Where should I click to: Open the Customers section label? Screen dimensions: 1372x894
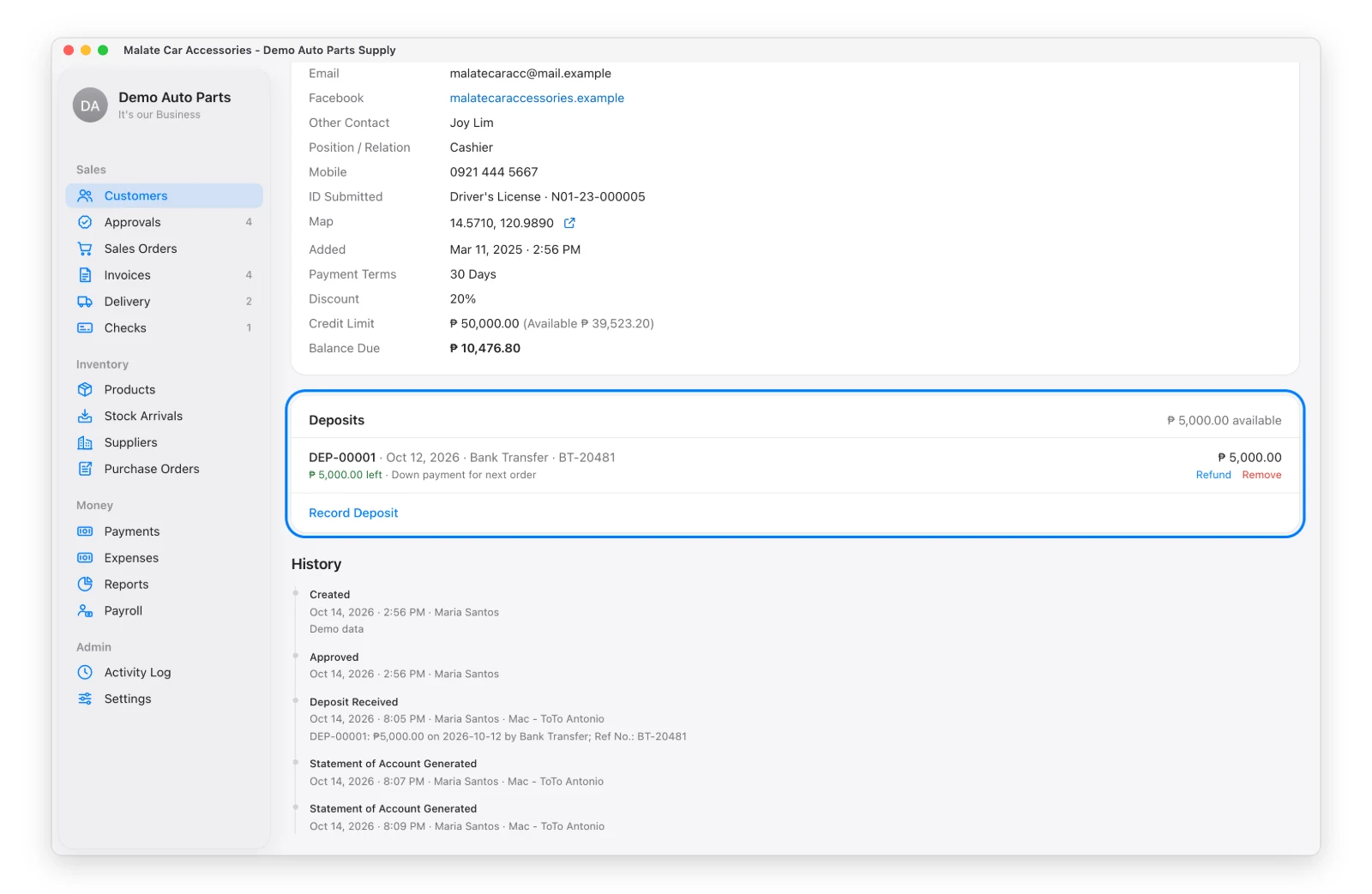(x=135, y=196)
